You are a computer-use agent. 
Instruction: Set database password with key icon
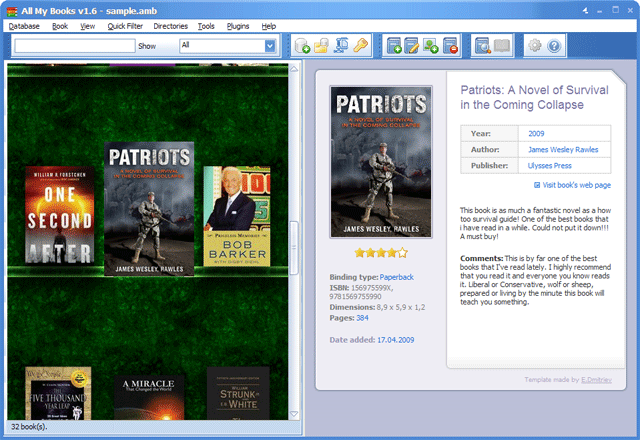pos(360,45)
